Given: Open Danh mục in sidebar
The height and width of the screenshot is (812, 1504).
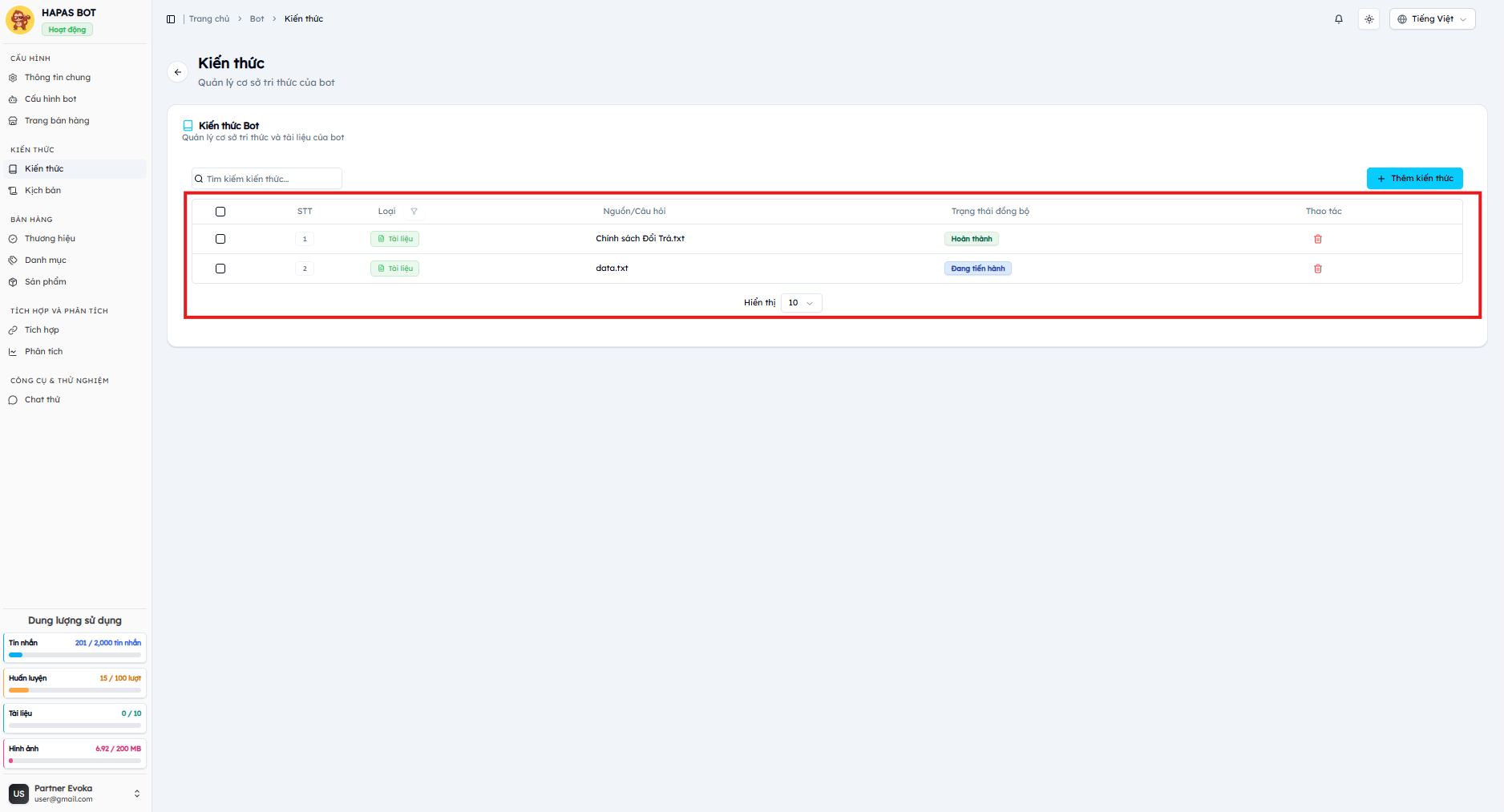Looking at the screenshot, I should coord(75,261).
